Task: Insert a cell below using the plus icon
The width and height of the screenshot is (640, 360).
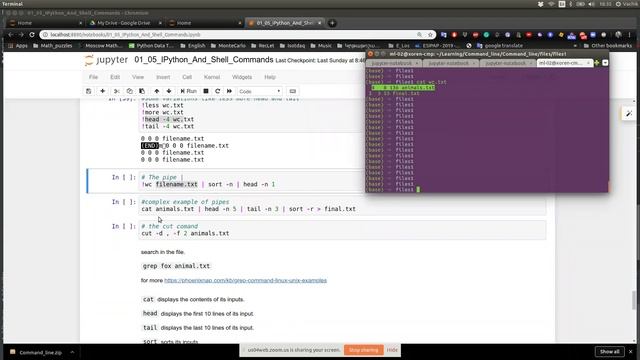Action: 102,91
